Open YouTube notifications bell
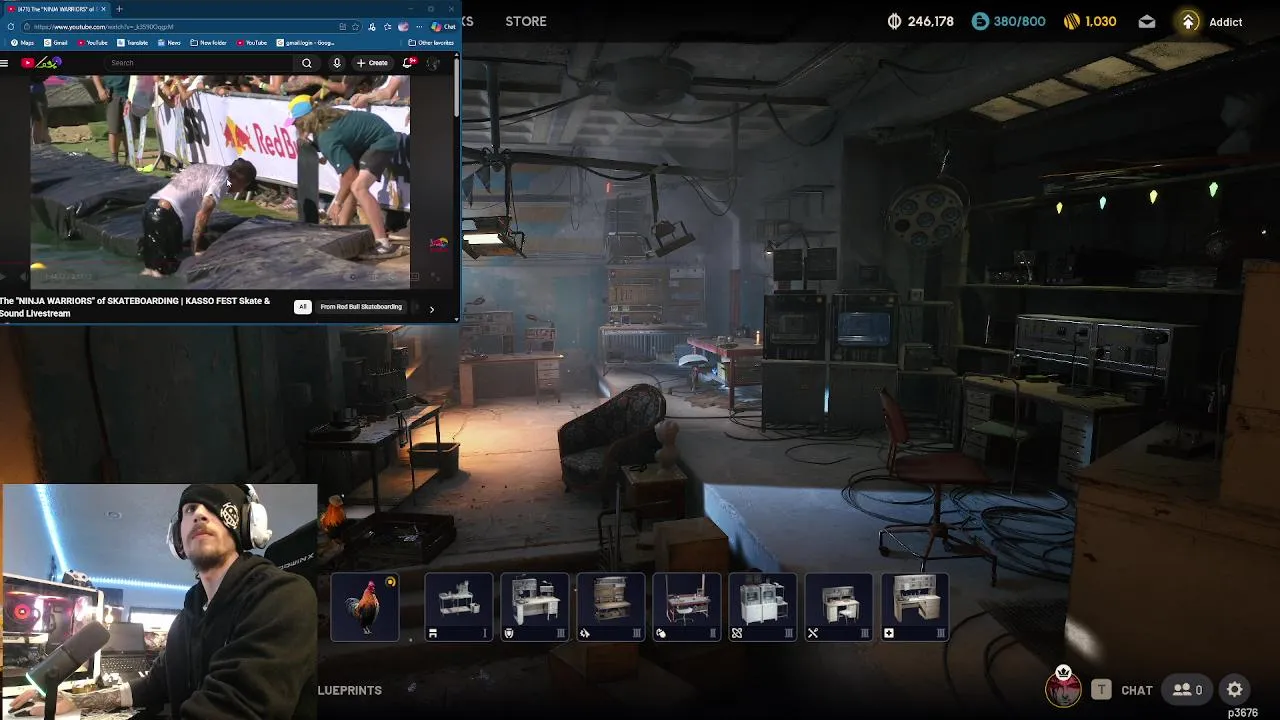The image size is (1280, 720). (x=408, y=63)
